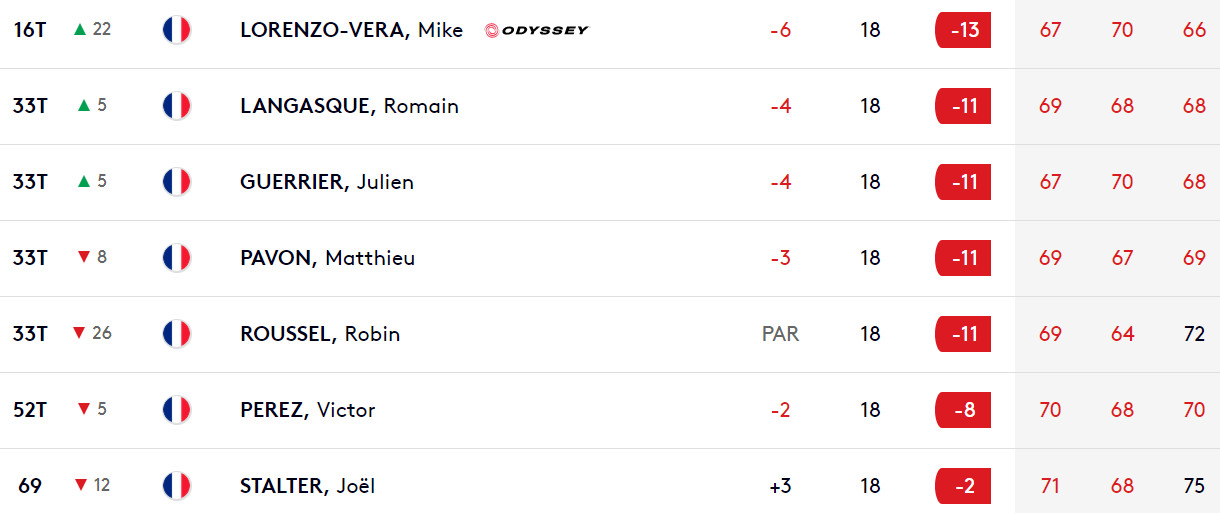Image resolution: width=1220 pixels, height=513 pixels.
Task: Click the red down arrow showing 26
Action: coord(80,333)
